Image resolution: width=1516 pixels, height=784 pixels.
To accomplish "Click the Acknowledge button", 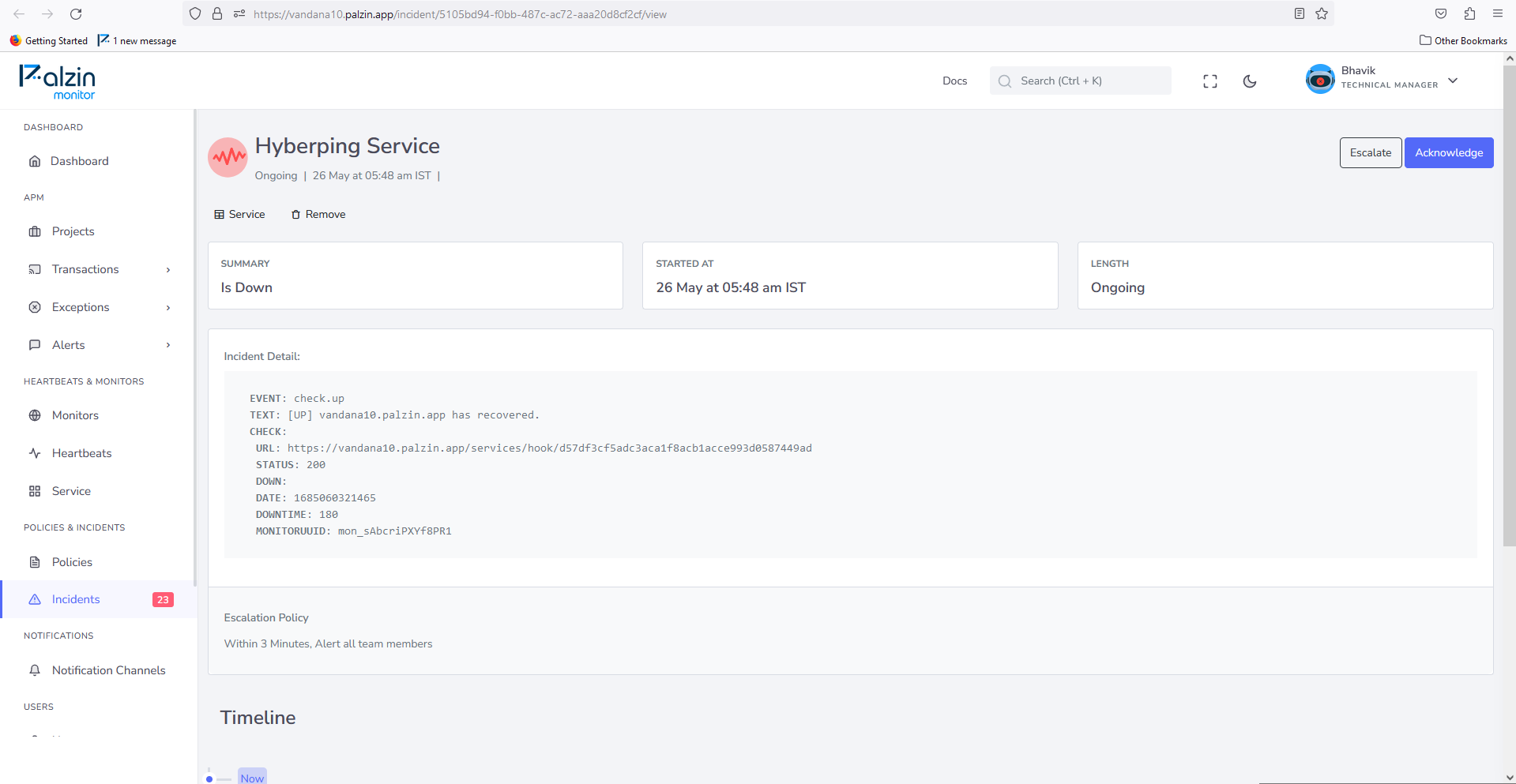I will click(1449, 153).
